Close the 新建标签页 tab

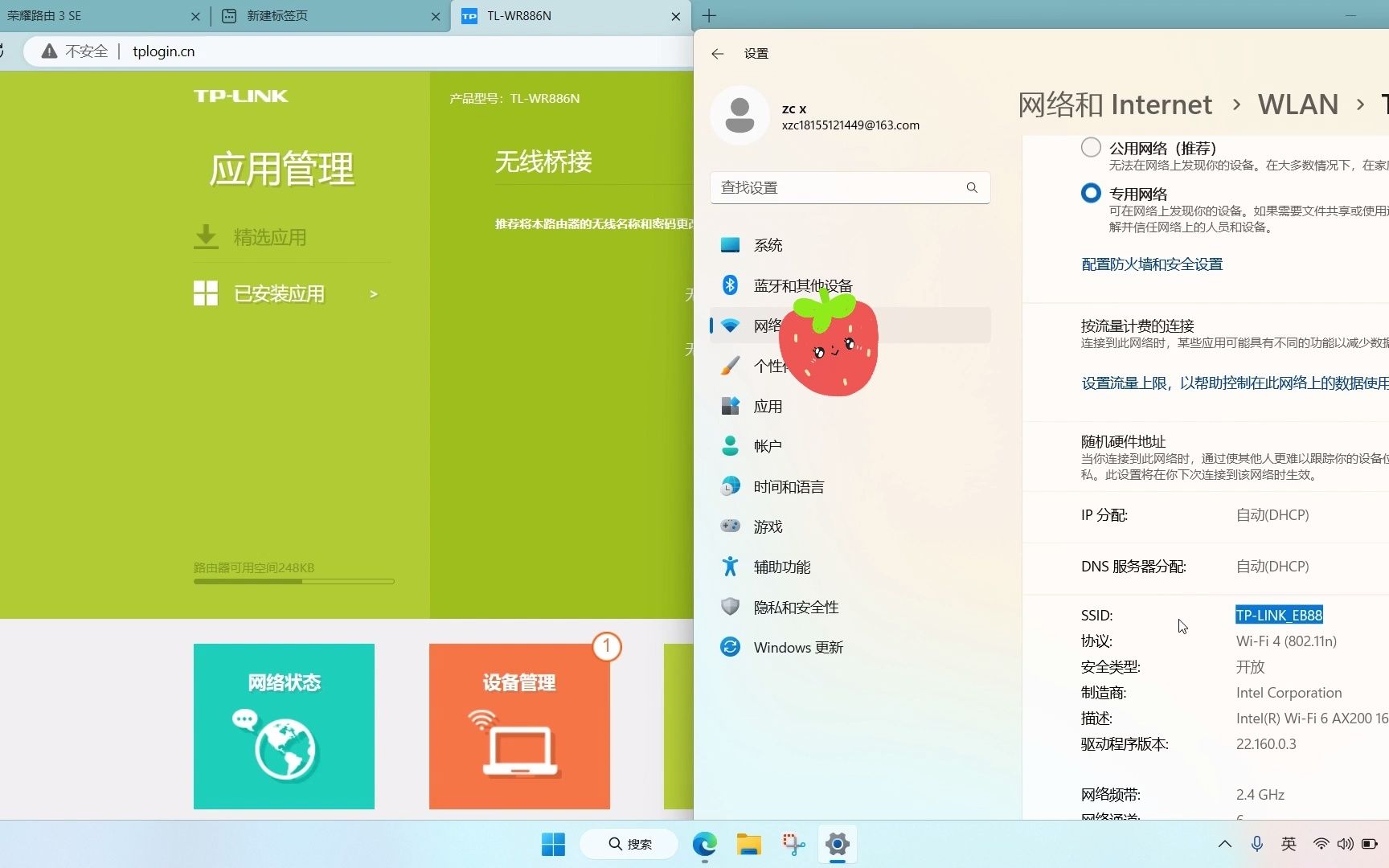coord(435,16)
